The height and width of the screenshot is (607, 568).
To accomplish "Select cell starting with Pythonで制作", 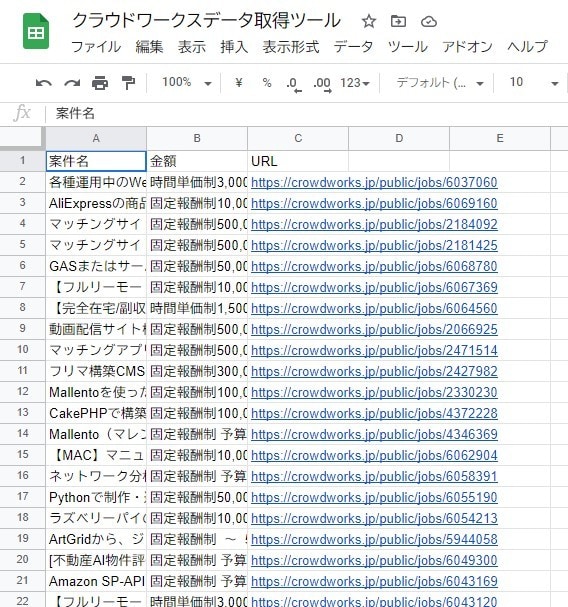I will [x=96, y=497].
